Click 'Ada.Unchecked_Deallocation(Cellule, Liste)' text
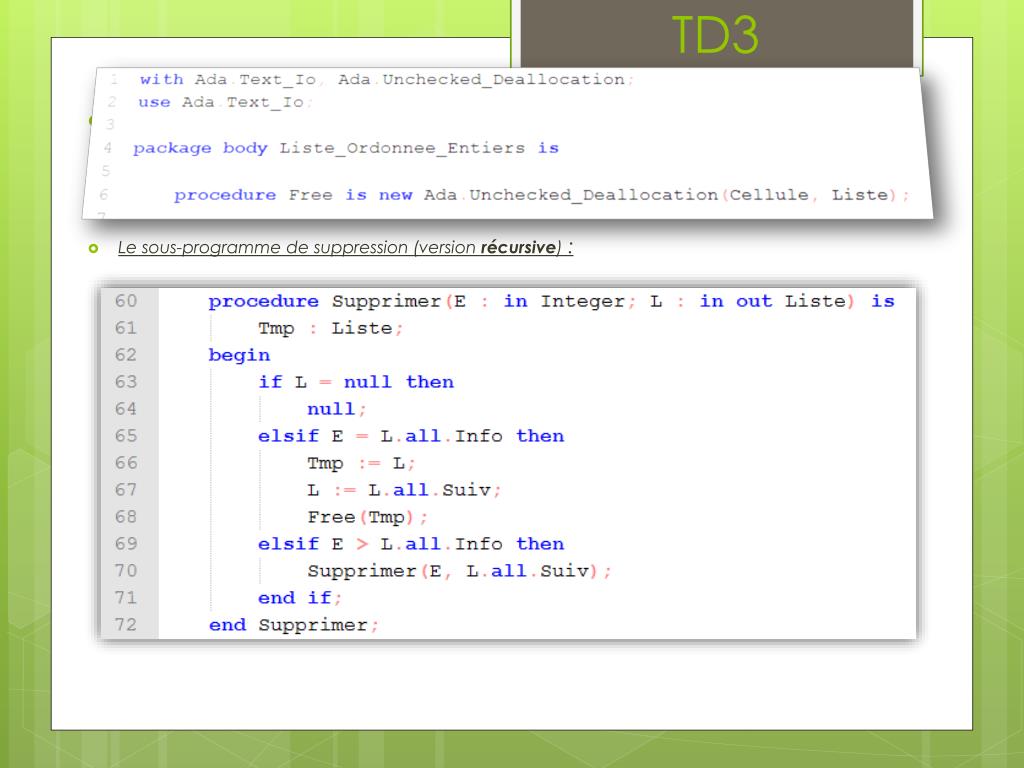 (660, 195)
